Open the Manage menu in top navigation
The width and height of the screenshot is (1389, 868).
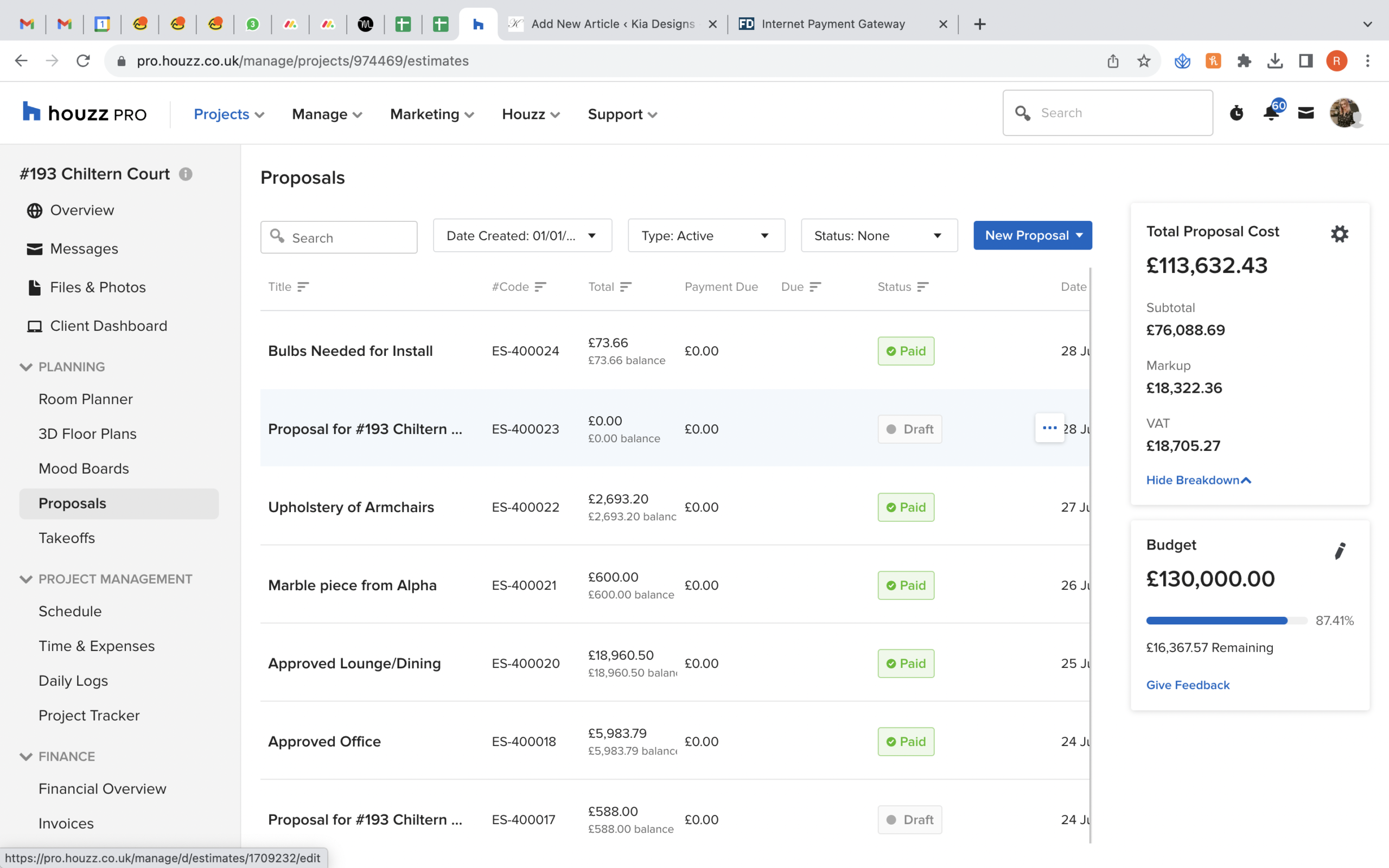[327, 114]
